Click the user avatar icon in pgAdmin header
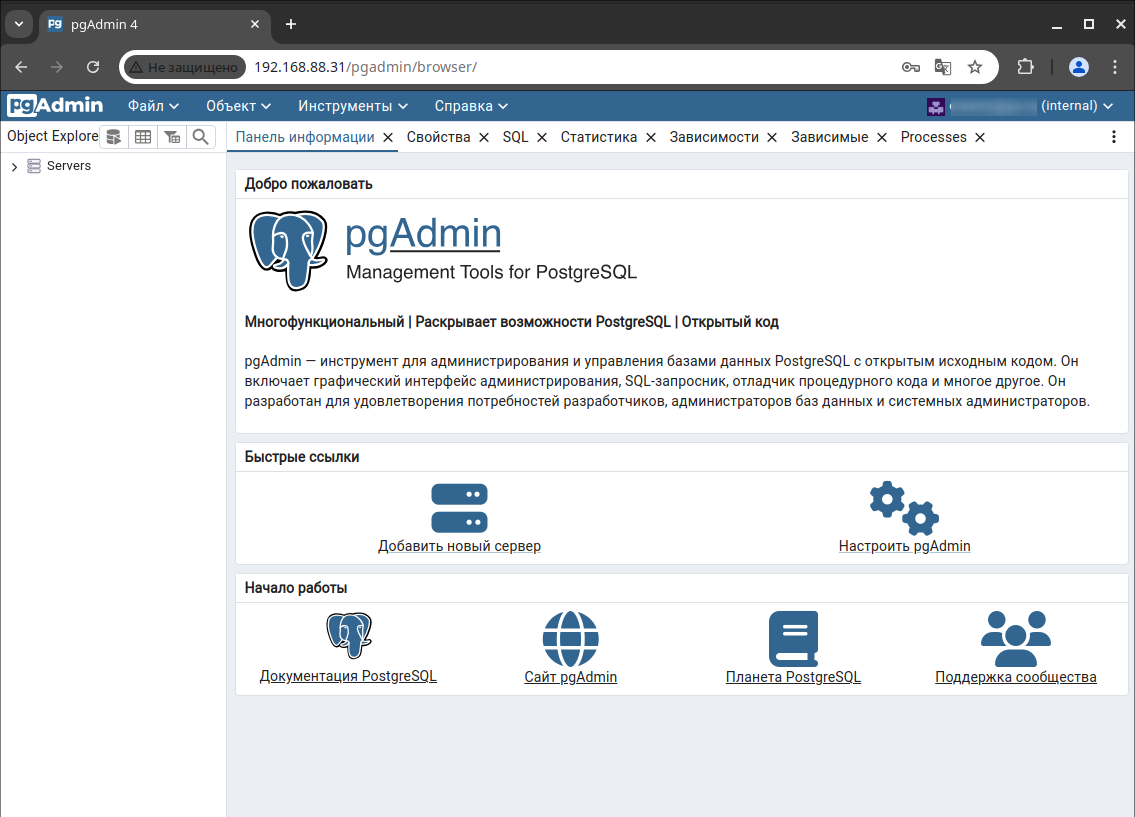This screenshot has width=1135, height=817. coord(936,106)
